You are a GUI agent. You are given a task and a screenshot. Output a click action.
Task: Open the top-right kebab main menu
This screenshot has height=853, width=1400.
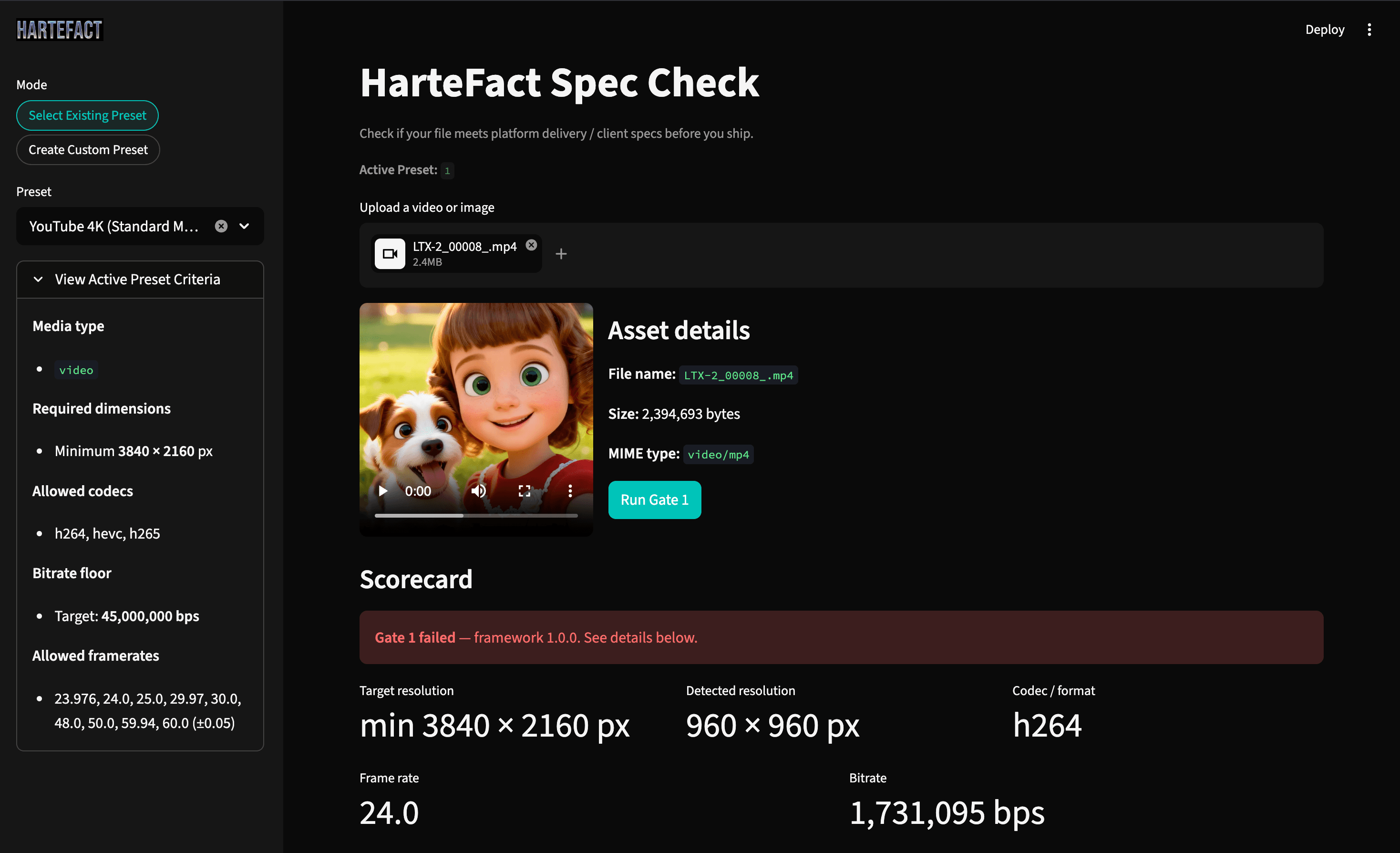1369,30
